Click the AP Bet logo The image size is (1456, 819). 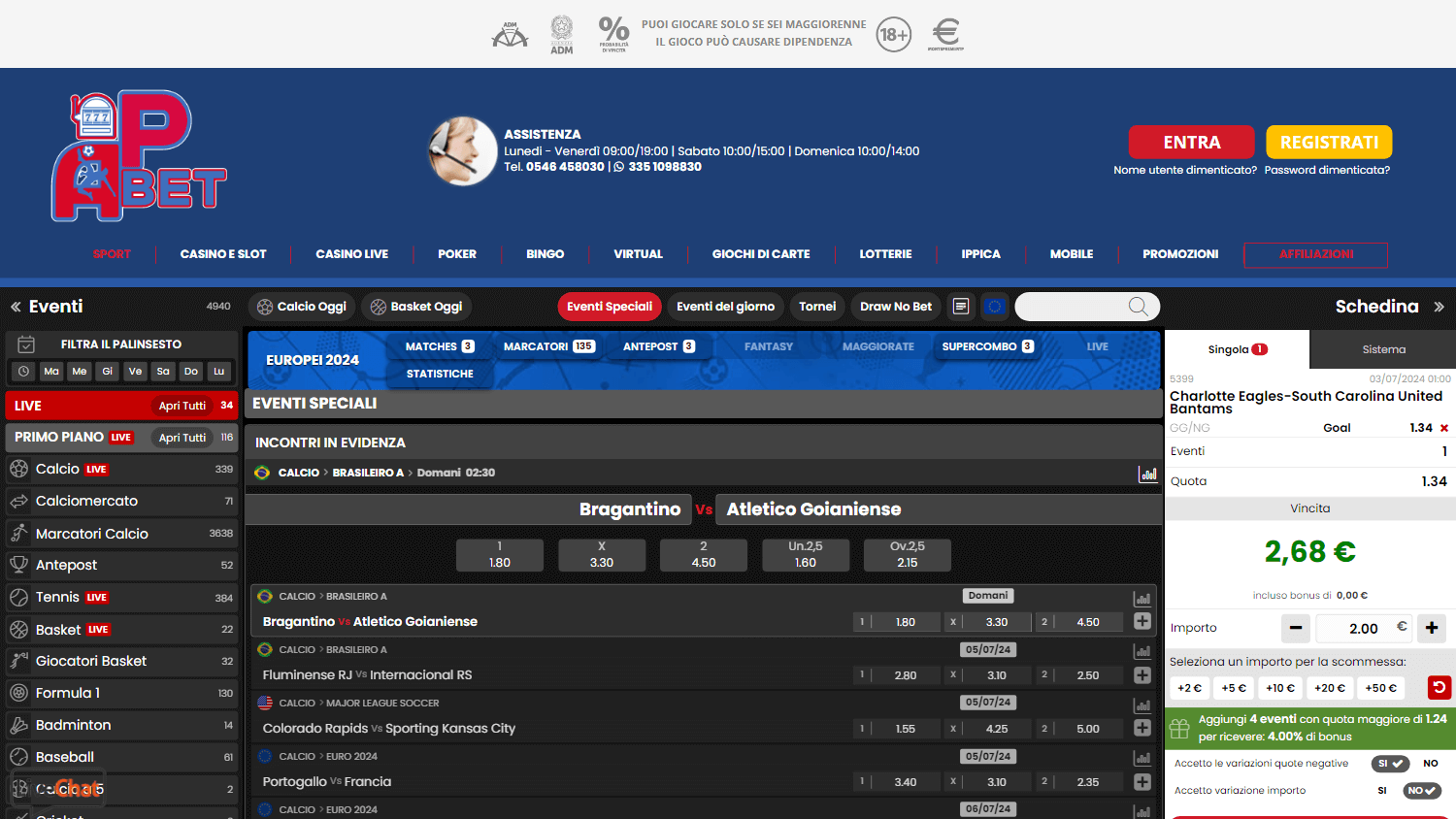138,156
